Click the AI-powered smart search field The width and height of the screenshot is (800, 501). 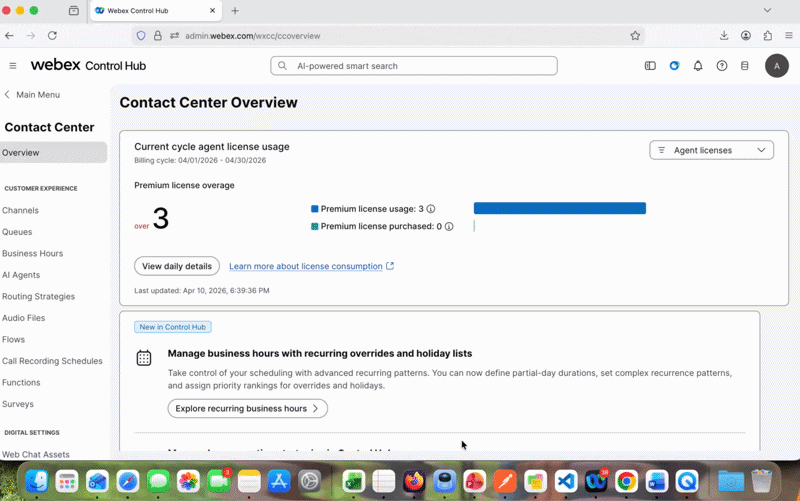click(x=414, y=66)
